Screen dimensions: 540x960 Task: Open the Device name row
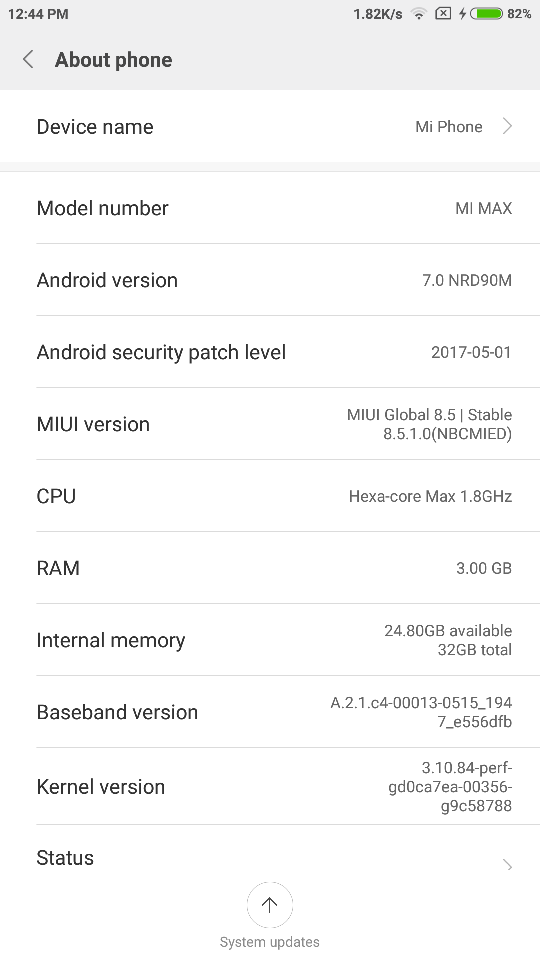(x=270, y=126)
